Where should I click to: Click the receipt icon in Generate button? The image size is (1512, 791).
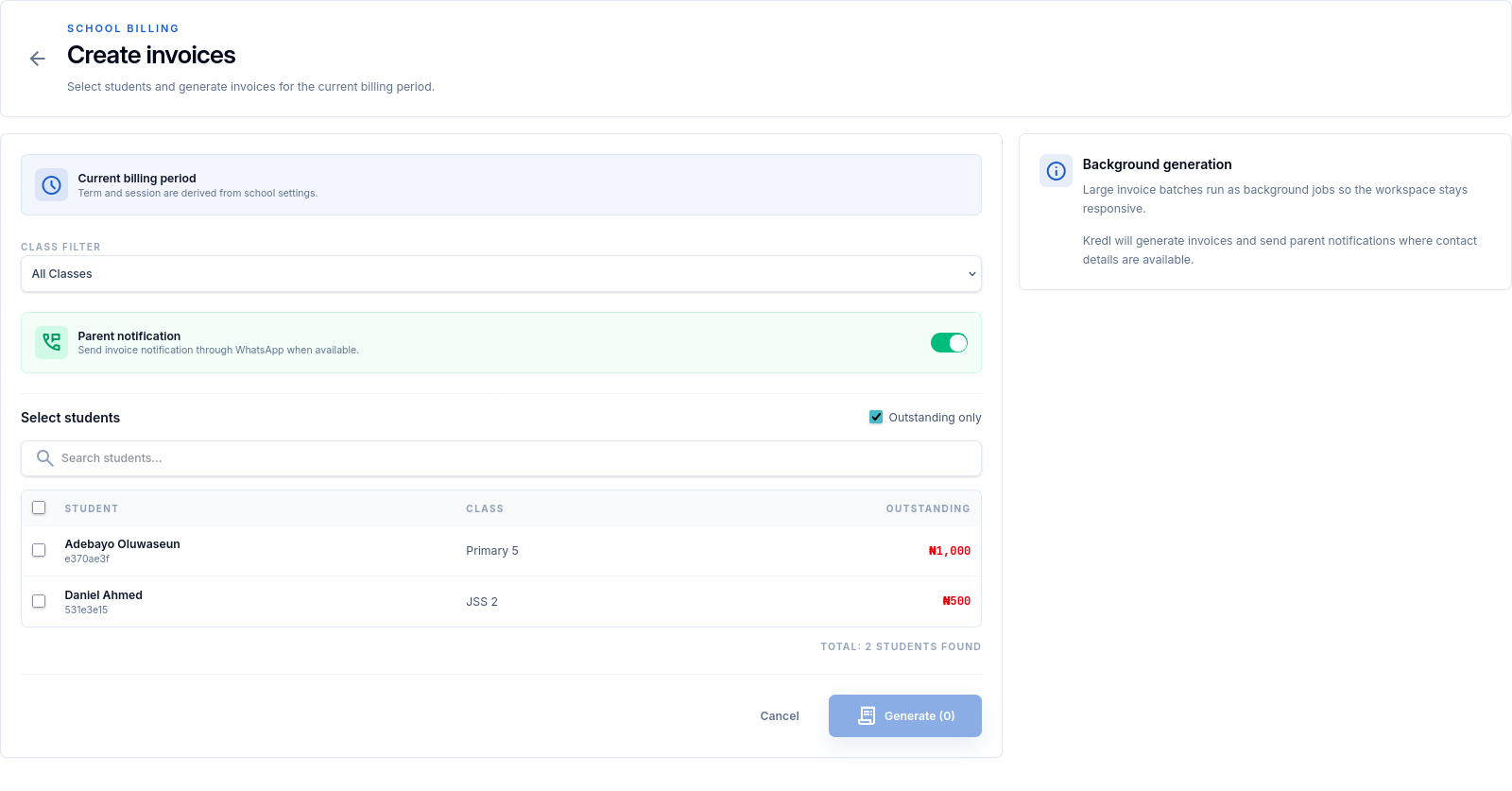pos(867,715)
